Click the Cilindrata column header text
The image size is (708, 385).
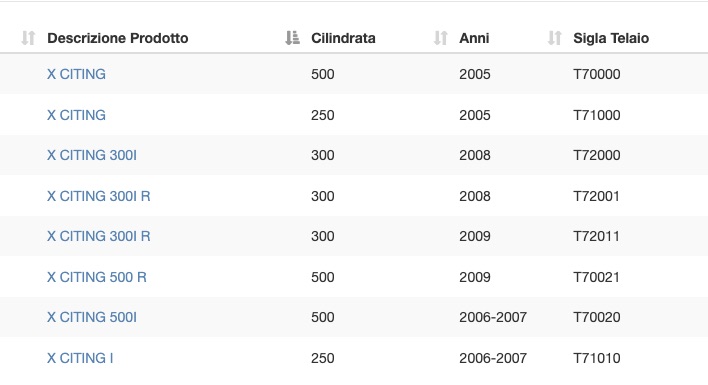(343, 38)
